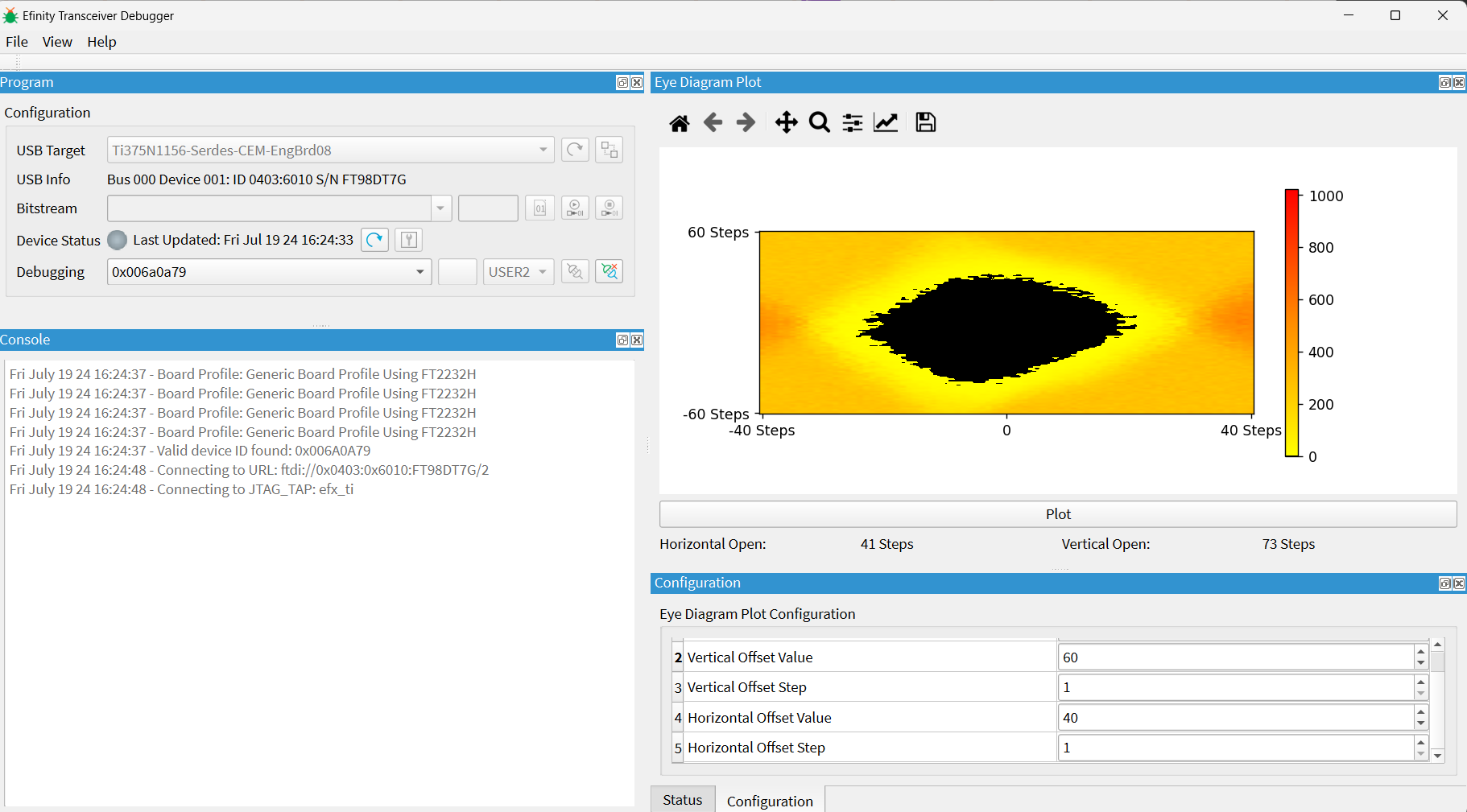Image resolution: width=1467 pixels, height=812 pixels.
Task: Close the Eye Diagram Plot panel
Action: (1459, 83)
